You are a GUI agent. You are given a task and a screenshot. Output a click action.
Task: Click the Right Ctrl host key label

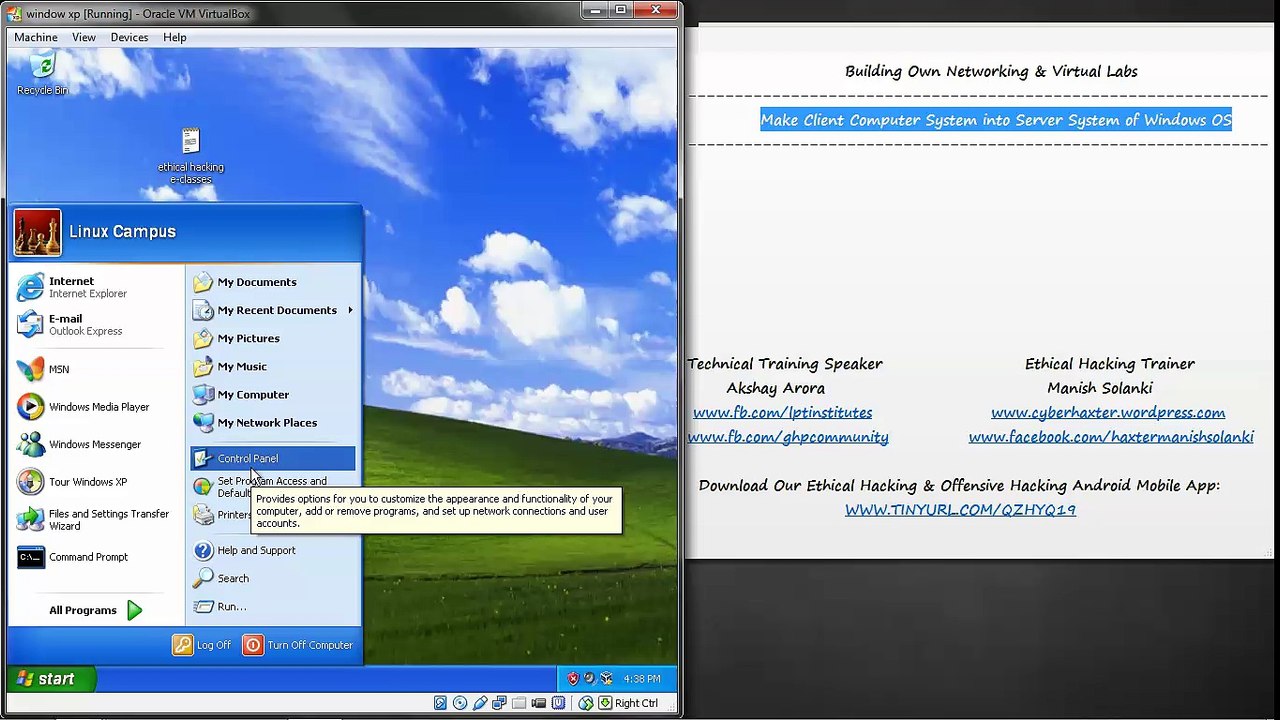click(x=636, y=703)
